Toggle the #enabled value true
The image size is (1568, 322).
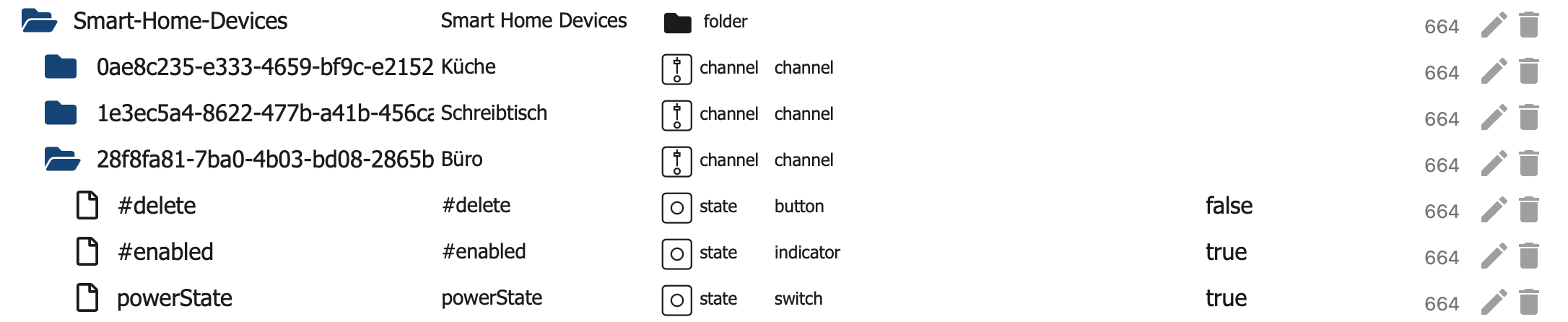1226,252
